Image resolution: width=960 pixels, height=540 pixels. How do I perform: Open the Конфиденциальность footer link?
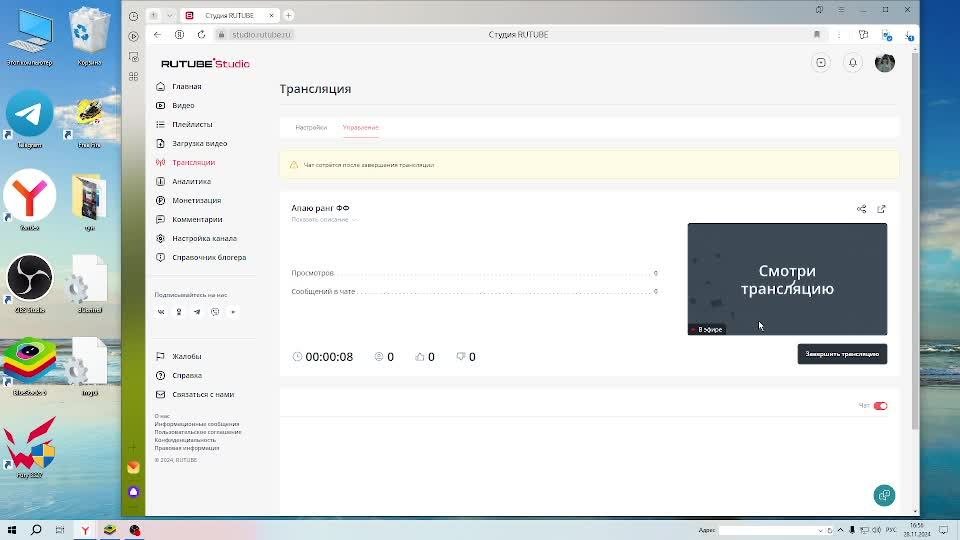tap(185, 440)
